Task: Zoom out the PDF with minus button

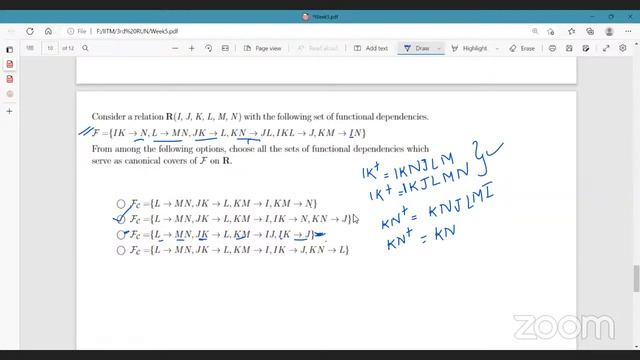Action: 175,48
